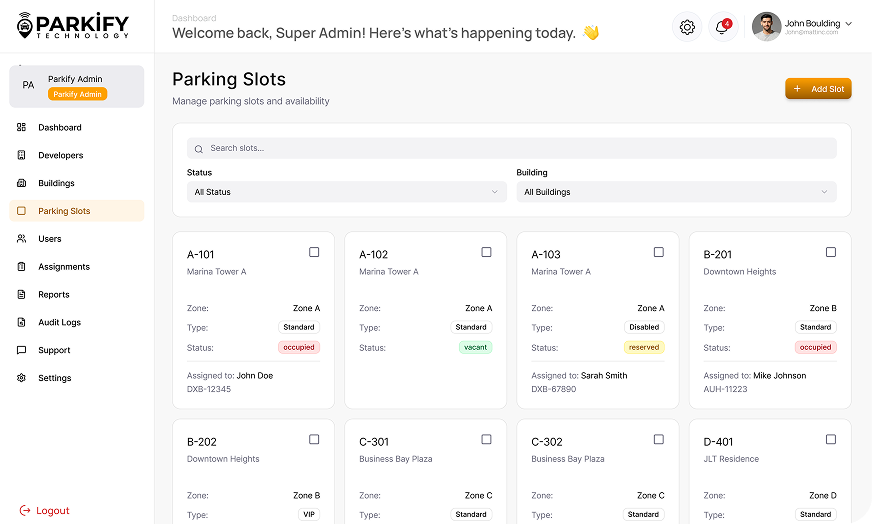This screenshot has width=872, height=524.
Task: Click the Developers icon in sidebar
Action: [x=21, y=156]
